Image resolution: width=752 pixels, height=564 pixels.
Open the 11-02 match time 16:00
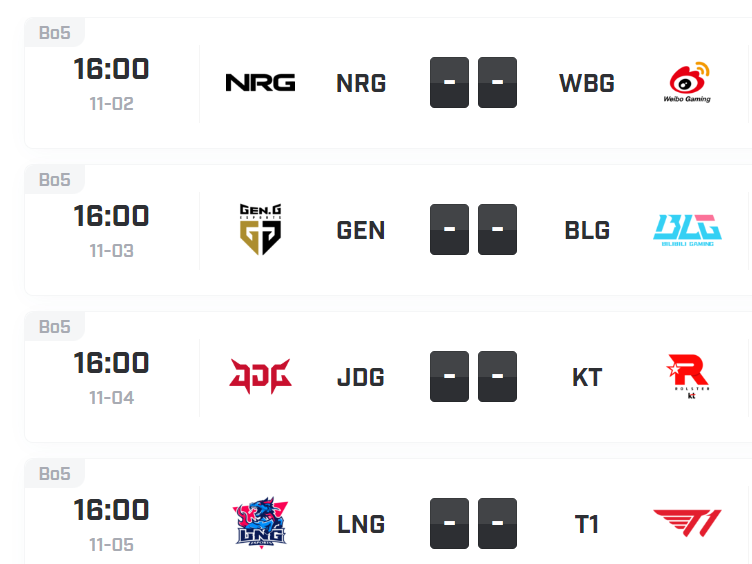111,69
